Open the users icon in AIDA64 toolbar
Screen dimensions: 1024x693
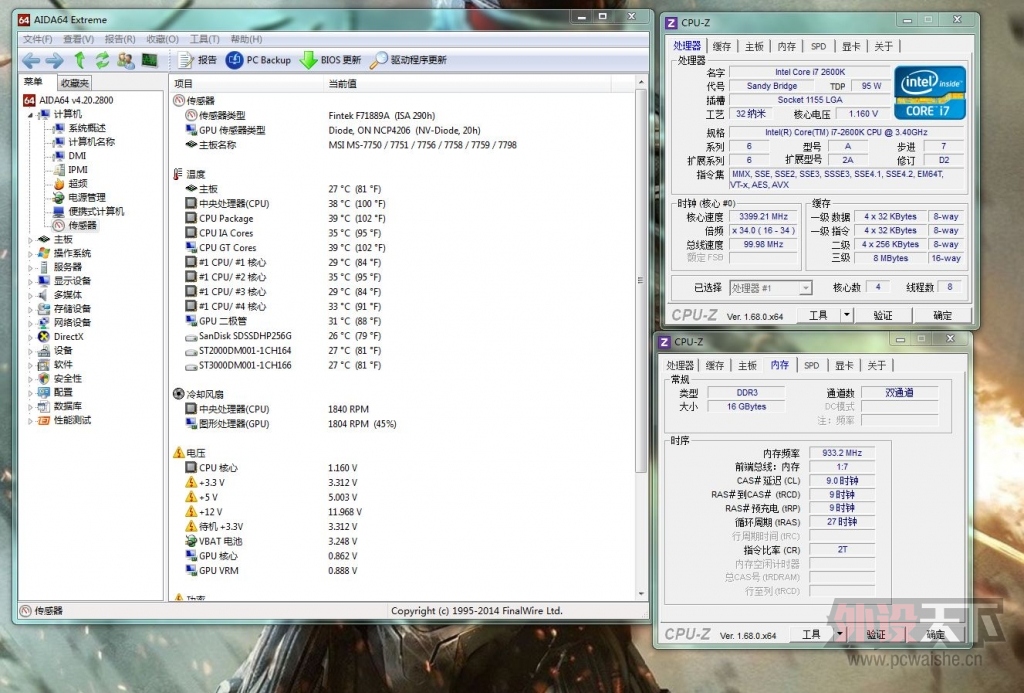(x=125, y=61)
